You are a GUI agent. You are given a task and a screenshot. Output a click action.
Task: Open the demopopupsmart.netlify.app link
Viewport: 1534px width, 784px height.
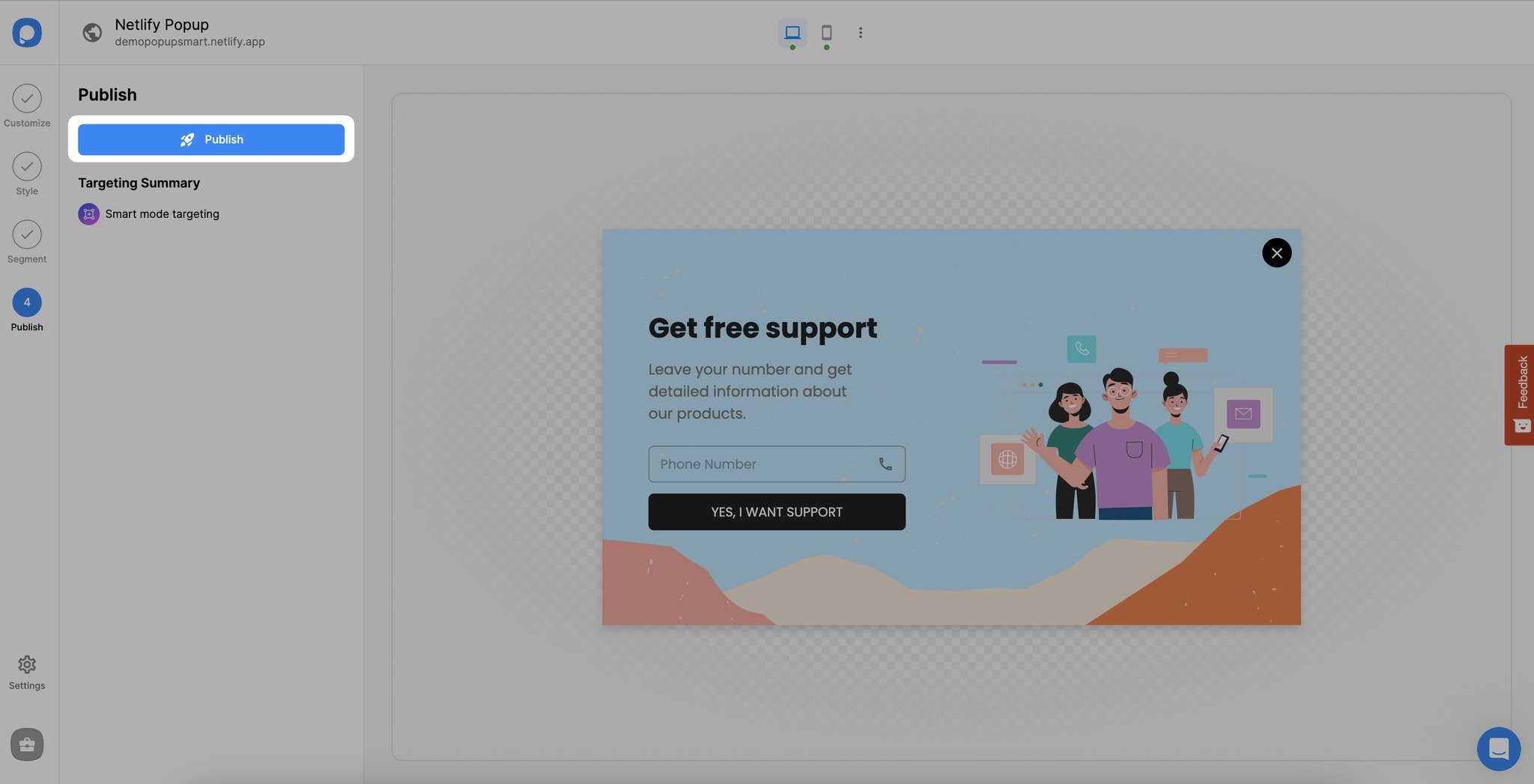pyautogui.click(x=190, y=42)
